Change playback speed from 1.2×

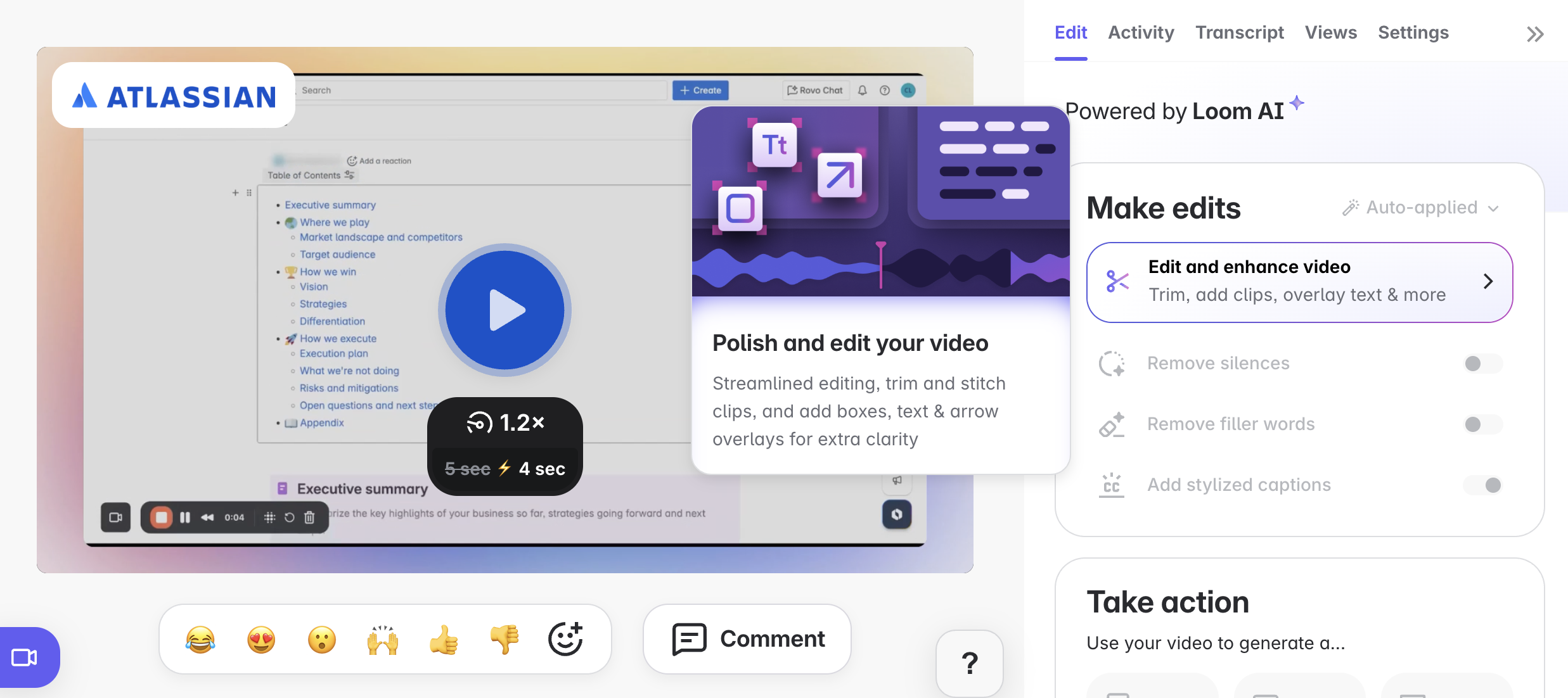[x=505, y=422]
